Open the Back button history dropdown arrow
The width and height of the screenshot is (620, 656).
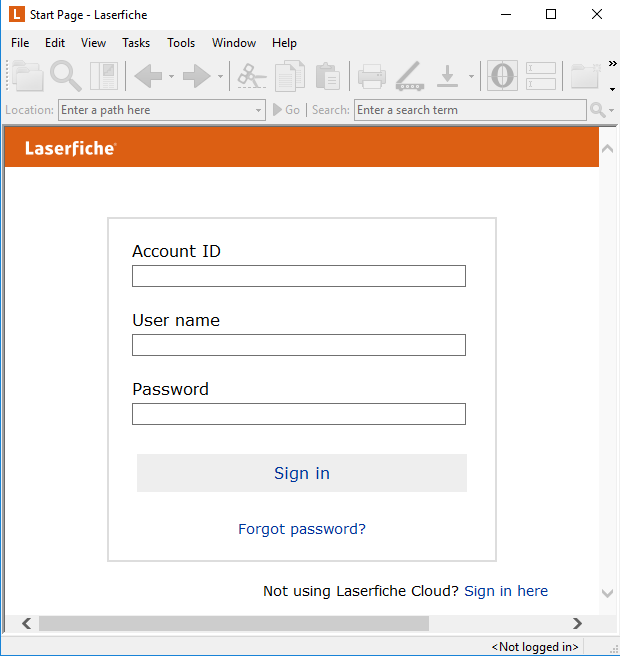[x=172, y=77]
